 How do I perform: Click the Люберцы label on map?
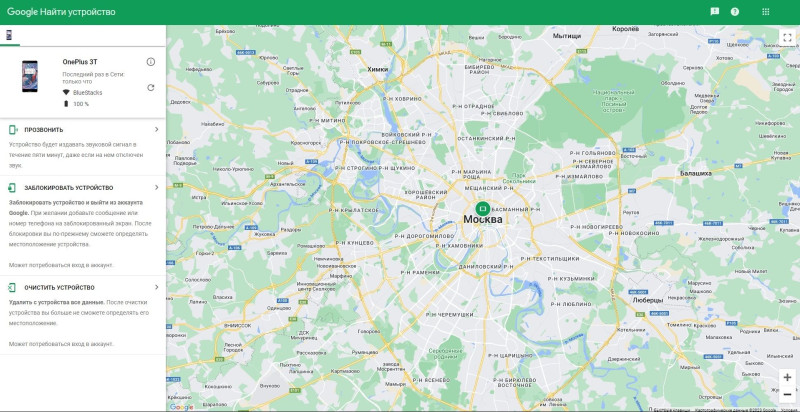[647, 300]
